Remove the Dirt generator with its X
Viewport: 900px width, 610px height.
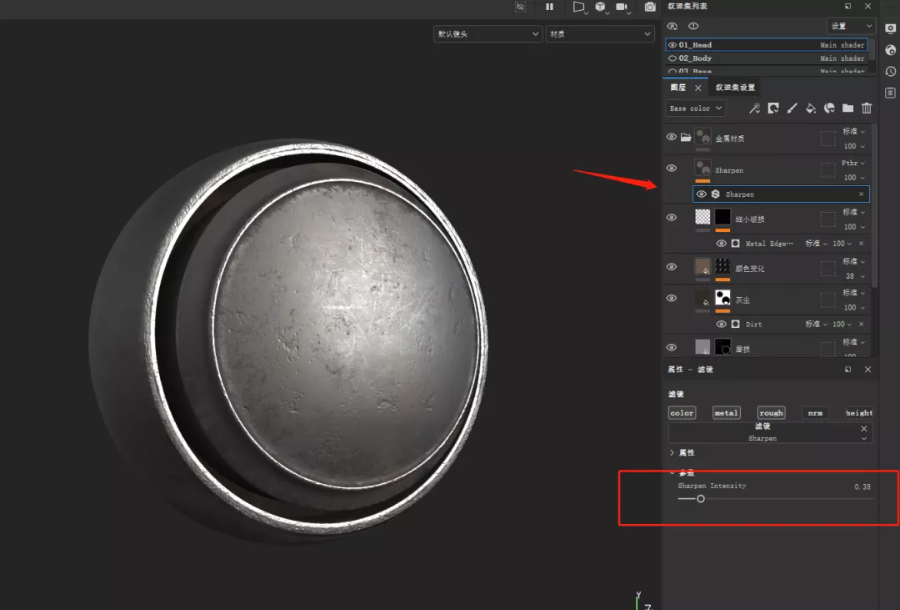(x=861, y=324)
